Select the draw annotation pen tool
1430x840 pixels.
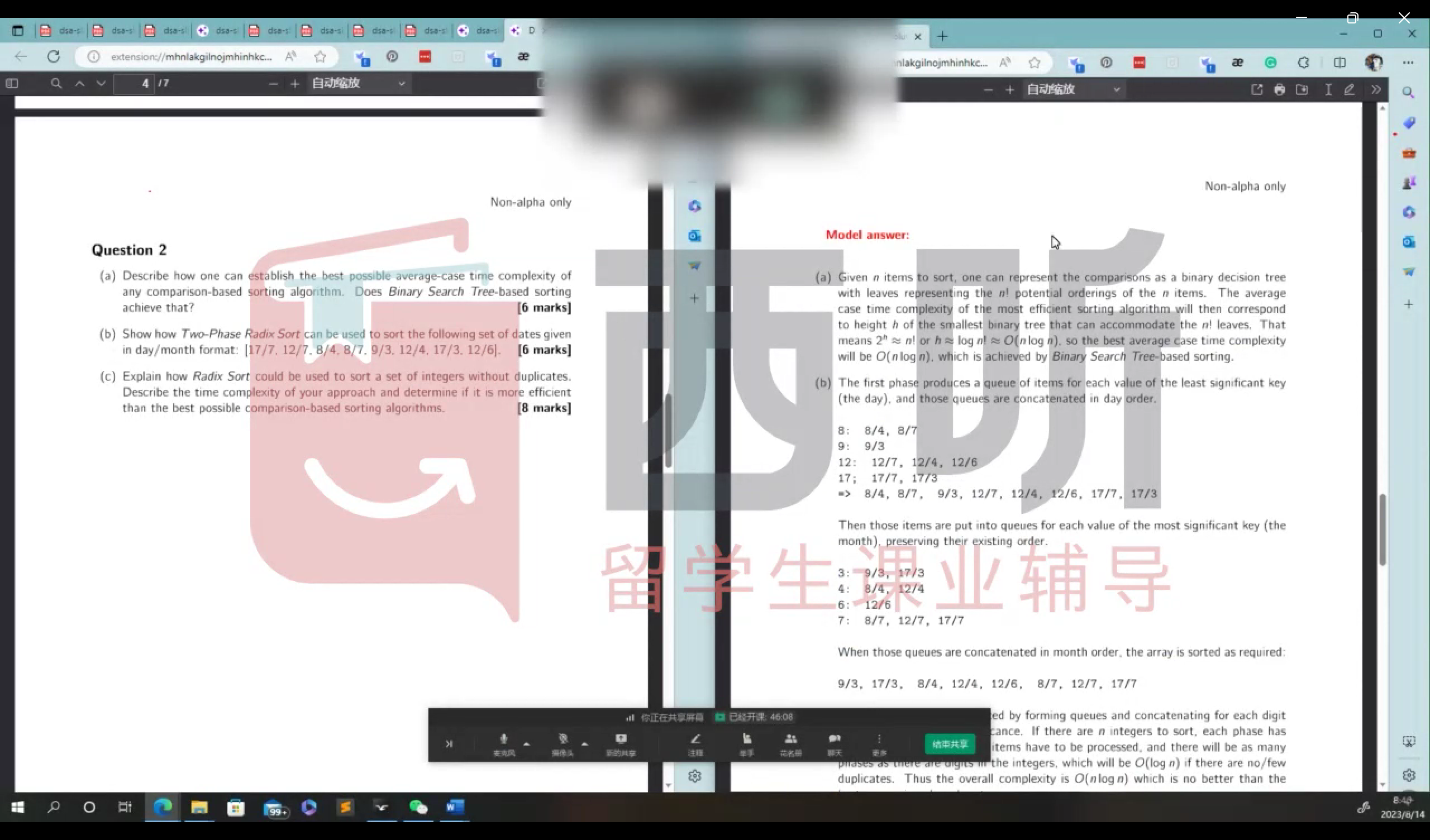click(x=1350, y=90)
